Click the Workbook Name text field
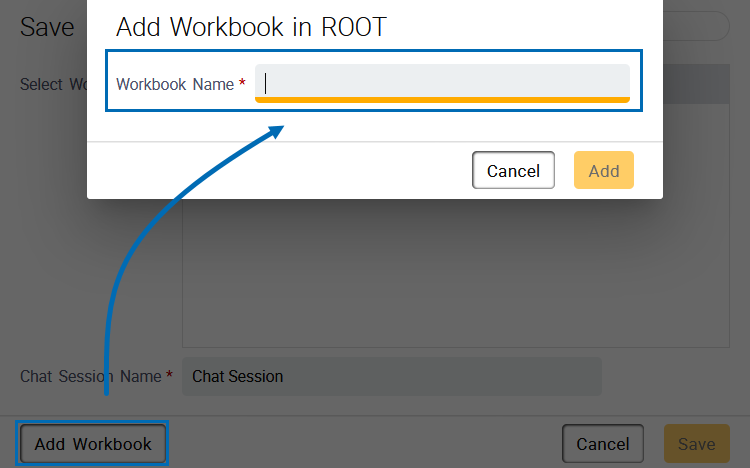Viewport: 750px width, 468px height. pos(442,82)
